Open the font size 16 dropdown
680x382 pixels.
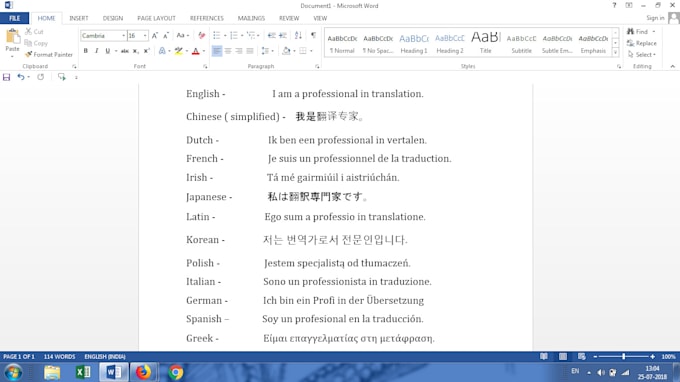[x=145, y=36]
